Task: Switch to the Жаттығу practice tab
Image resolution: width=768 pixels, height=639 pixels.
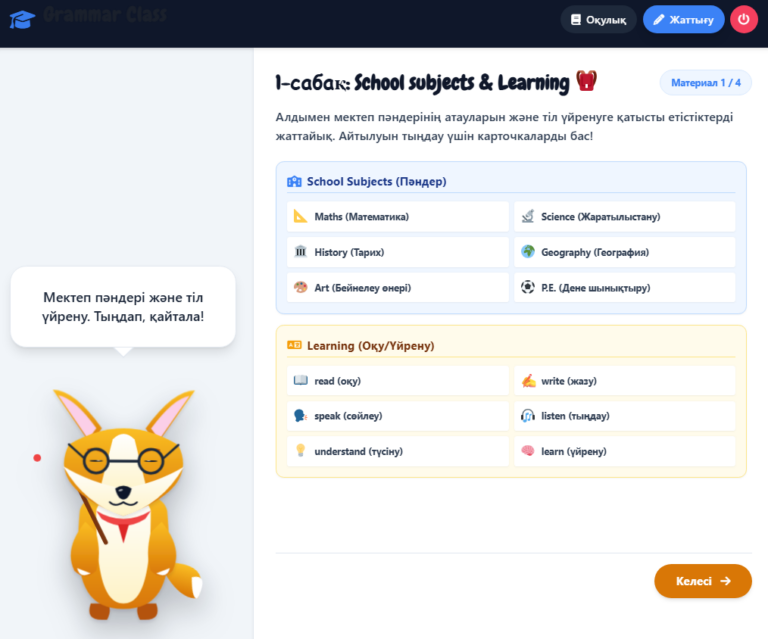Action: (683, 20)
